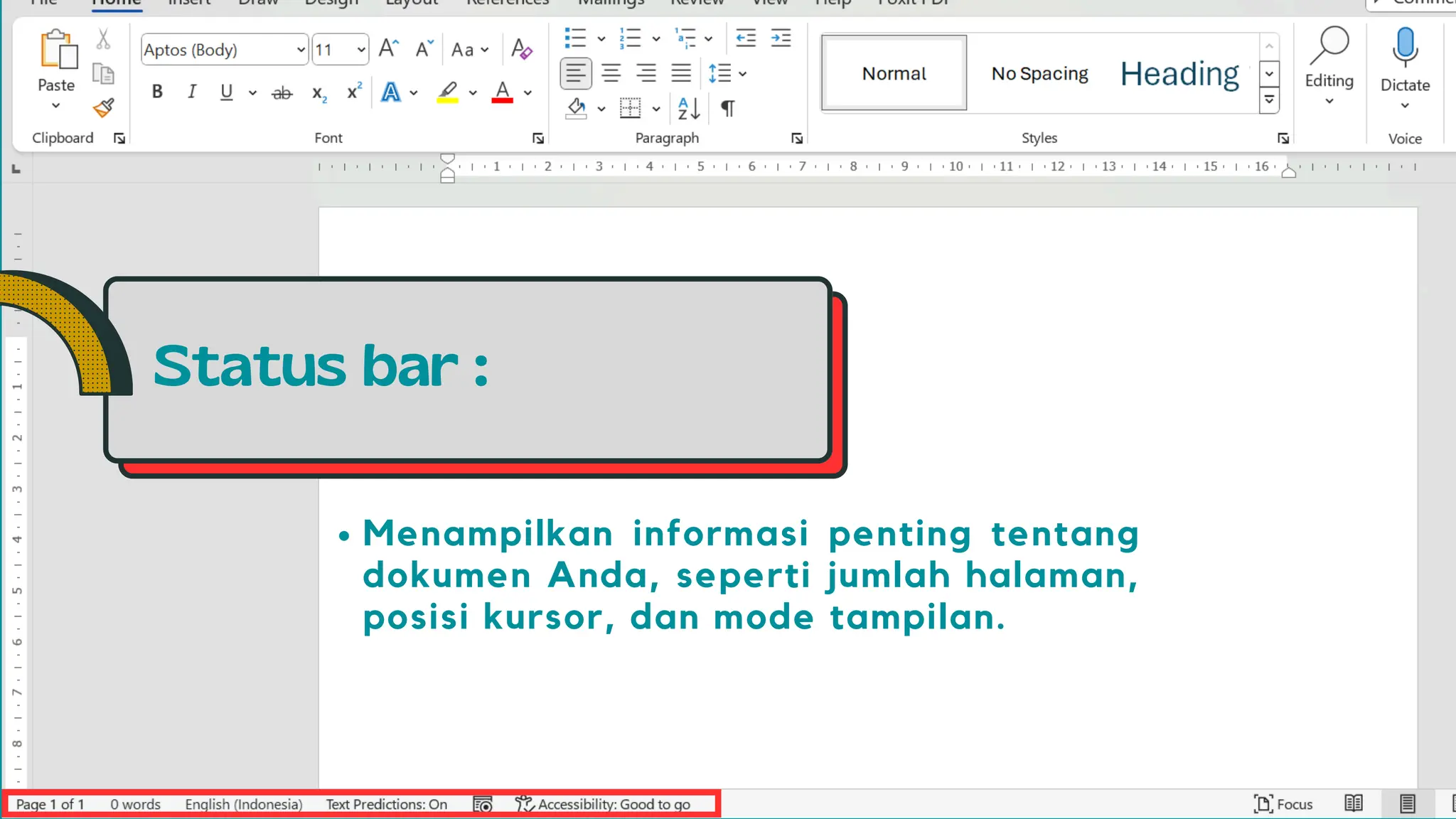Click Page 1 of 1 indicator
1456x819 pixels.
click(x=50, y=804)
